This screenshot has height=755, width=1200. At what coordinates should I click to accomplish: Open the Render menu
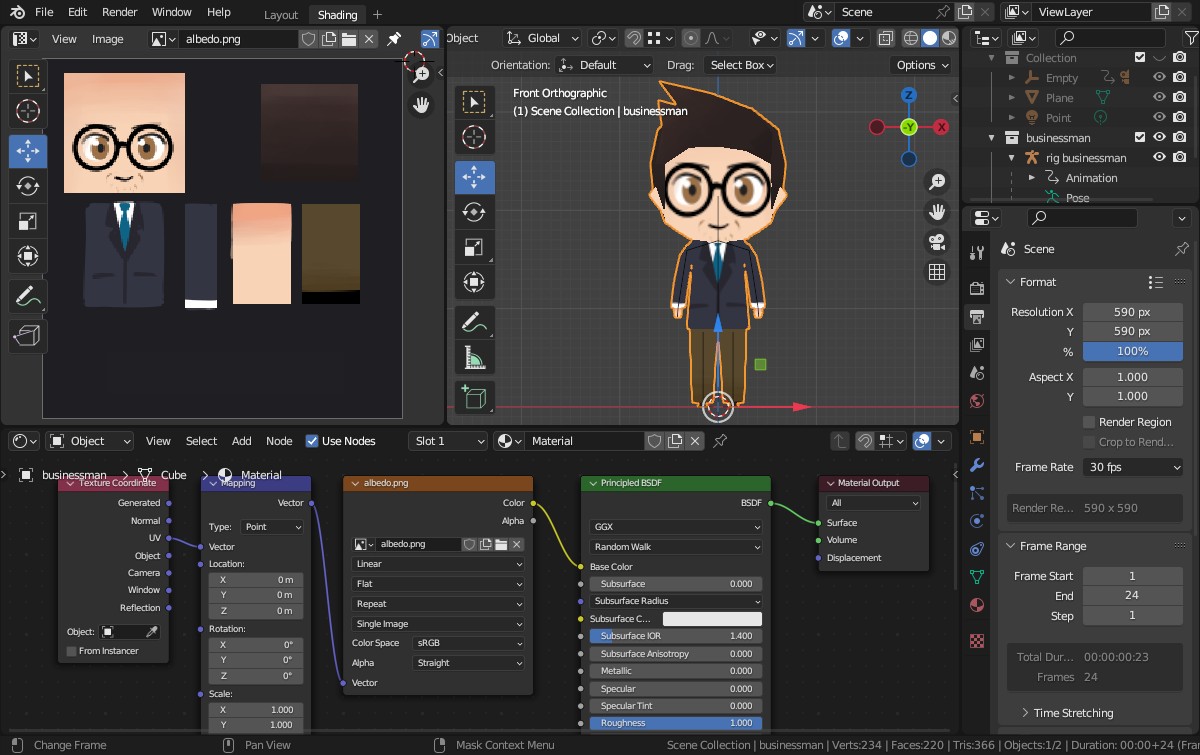(x=120, y=12)
